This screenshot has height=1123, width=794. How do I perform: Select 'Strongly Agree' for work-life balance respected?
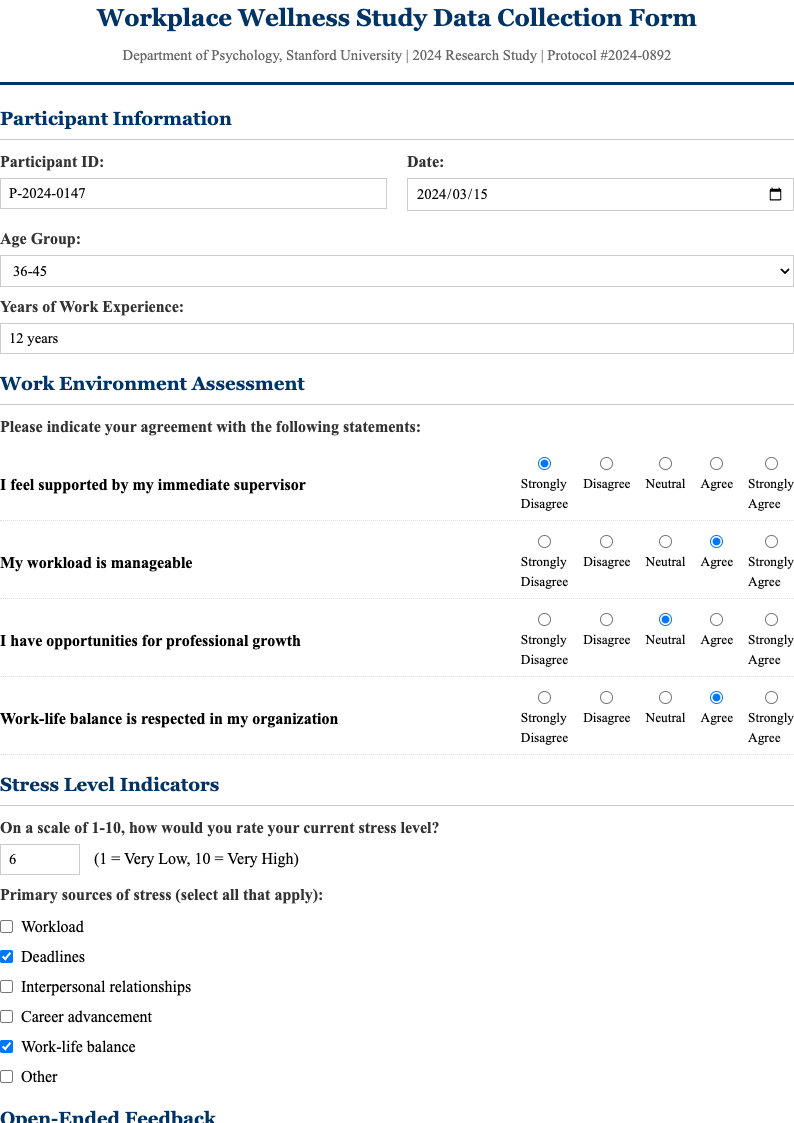(771, 697)
